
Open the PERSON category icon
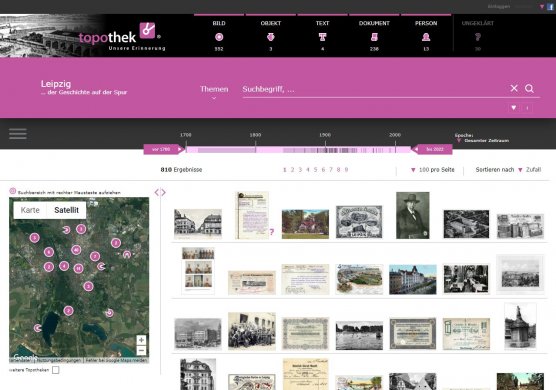tap(426, 37)
